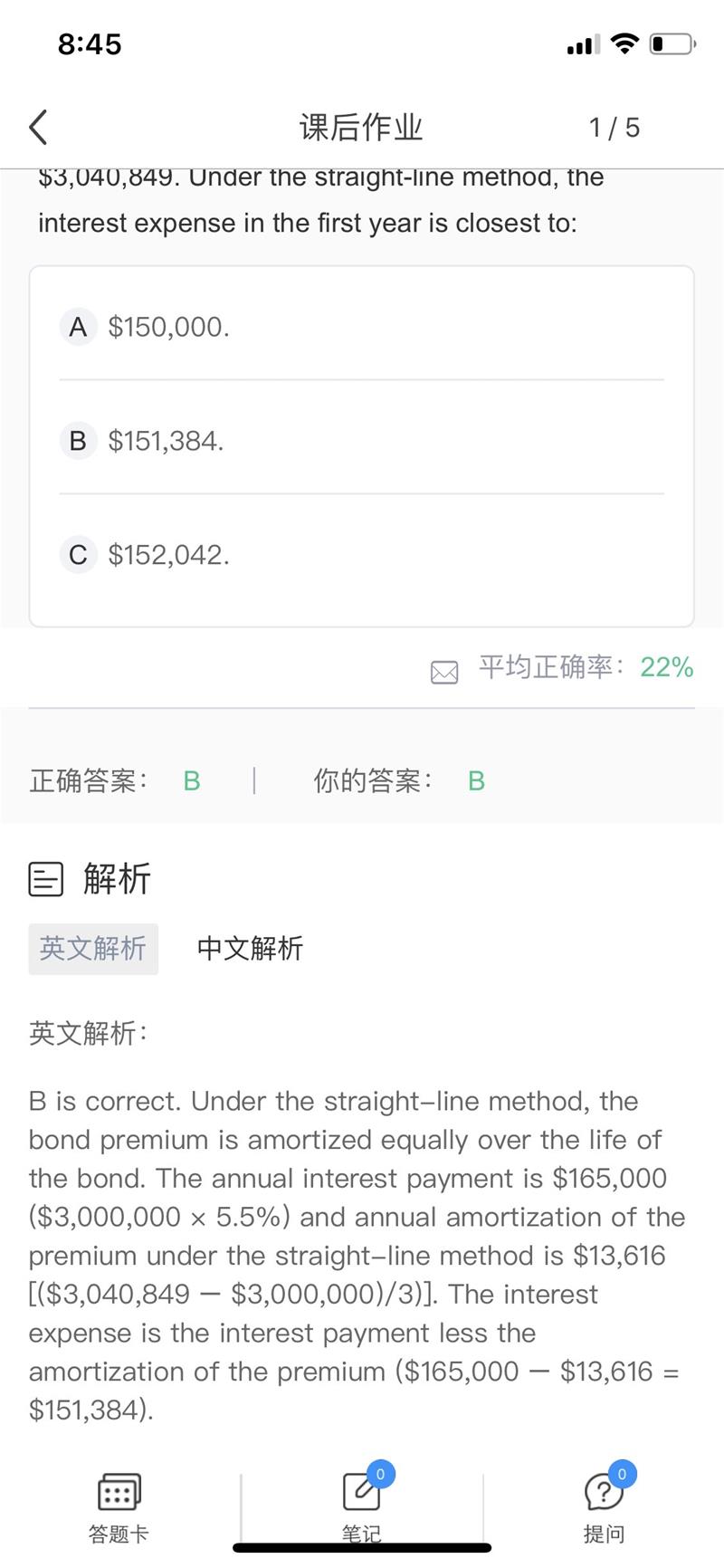Screen dimensions: 724x1568
Task: Tap the 1 / 5 question counter
Action: coord(614,128)
